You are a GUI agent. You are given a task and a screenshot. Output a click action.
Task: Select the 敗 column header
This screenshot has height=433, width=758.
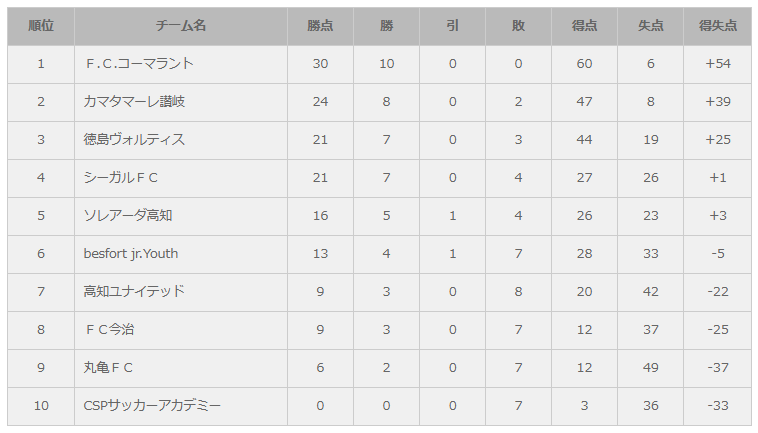[x=518, y=26]
